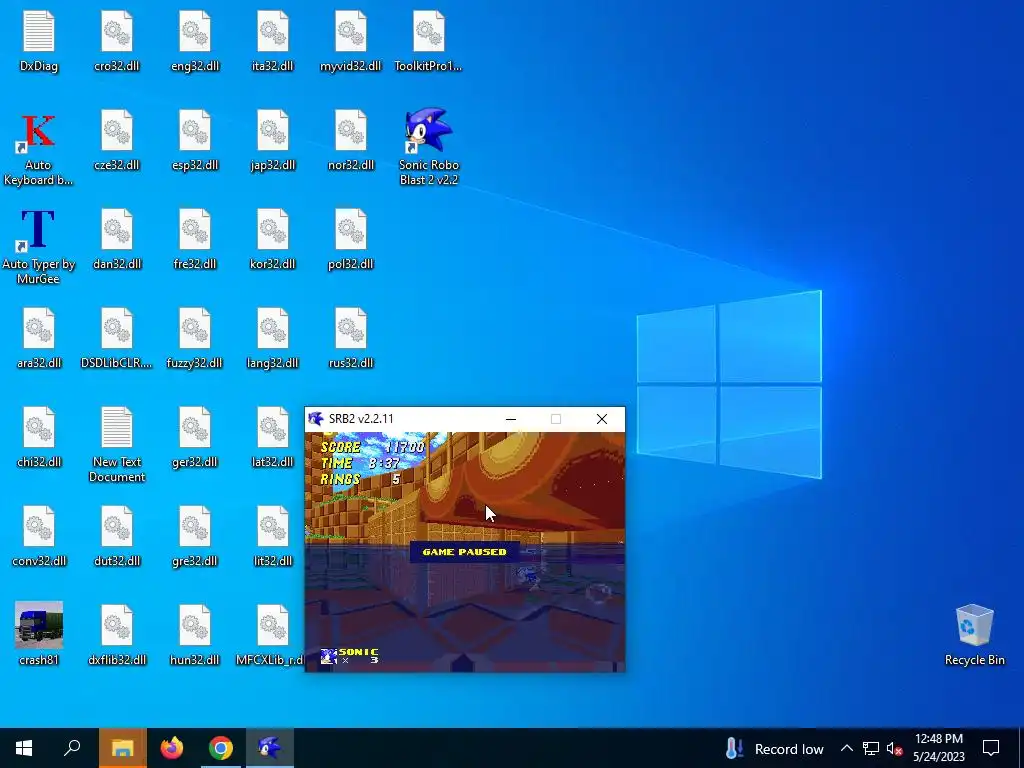Open network status tray icon
Viewport: 1024px width, 768px height.
(x=871, y=748)
